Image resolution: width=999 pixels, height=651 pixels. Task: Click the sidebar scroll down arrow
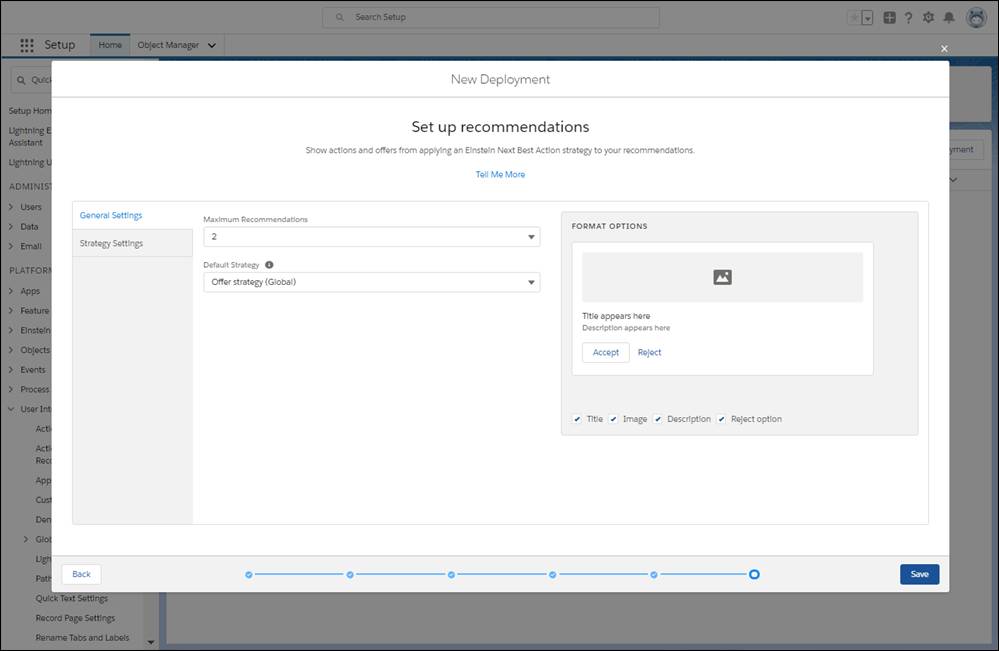tap(151, 642)
